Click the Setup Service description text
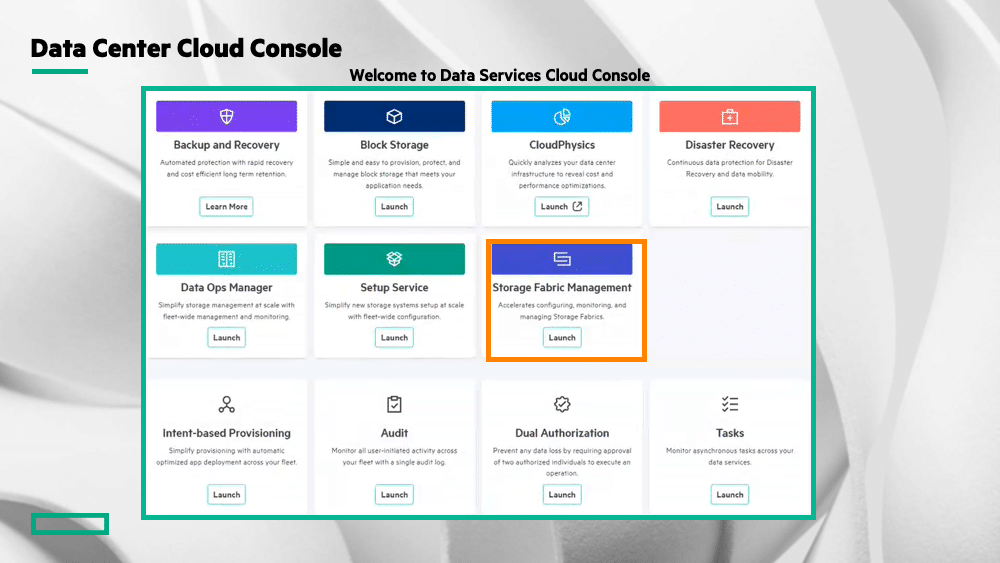The height and width of the screenshot is (563, 1000). (394, 311)
